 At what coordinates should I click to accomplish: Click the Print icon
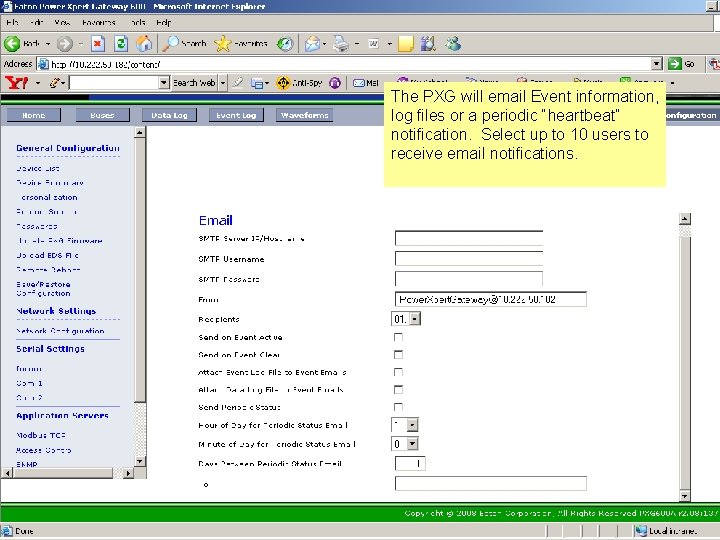tap(341, 44)
